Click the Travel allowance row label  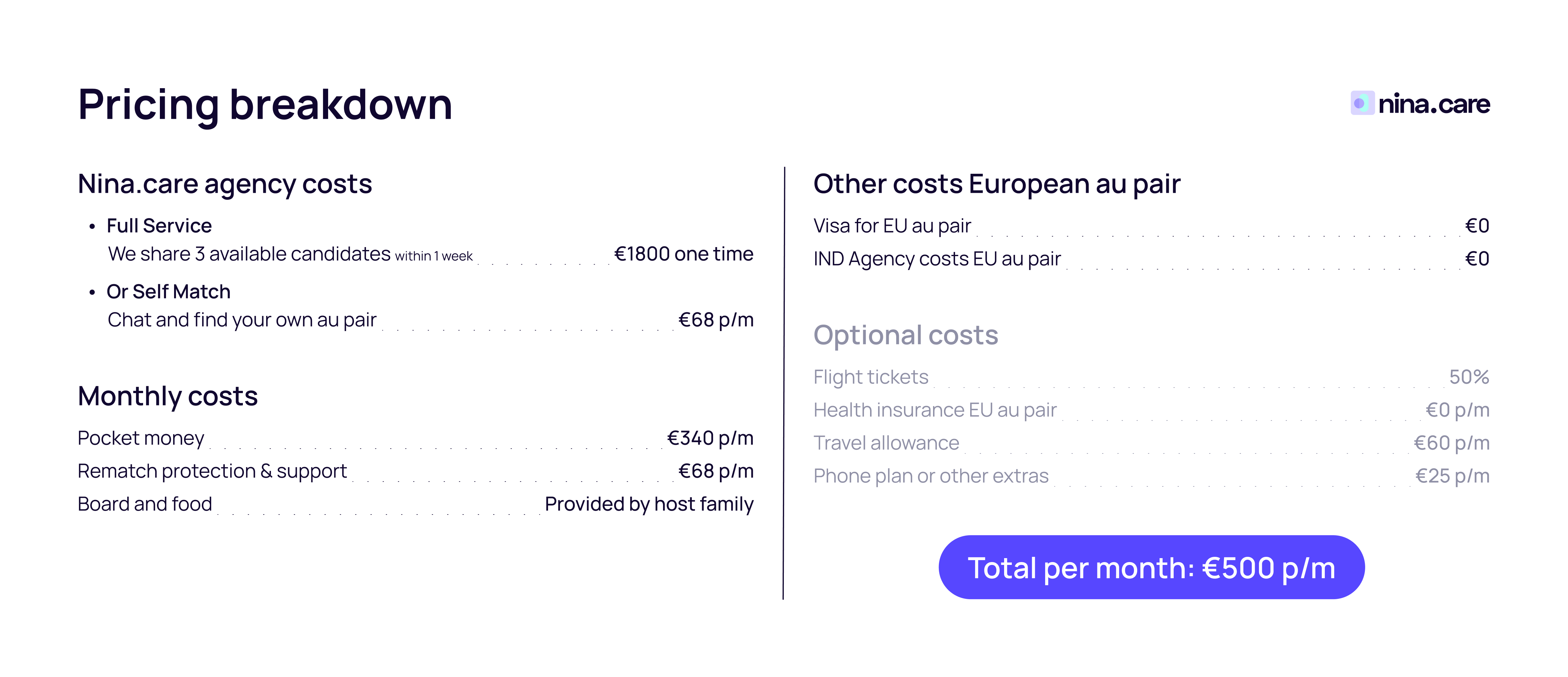point(886,443)
